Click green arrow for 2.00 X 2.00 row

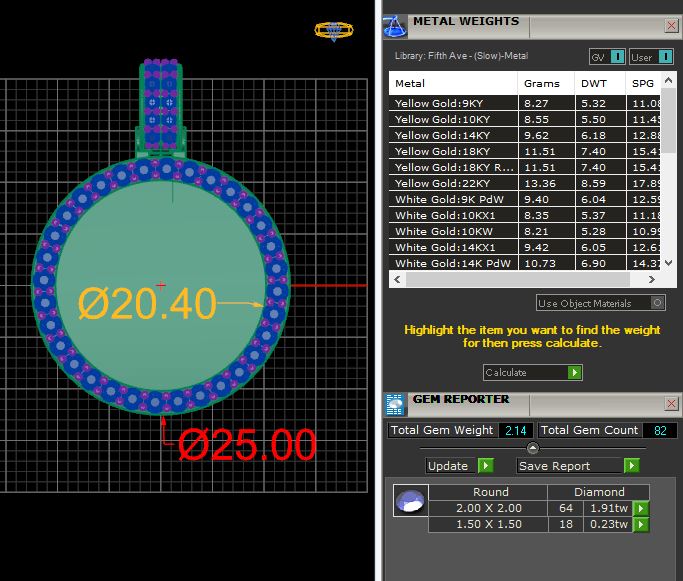click(641, 509)
